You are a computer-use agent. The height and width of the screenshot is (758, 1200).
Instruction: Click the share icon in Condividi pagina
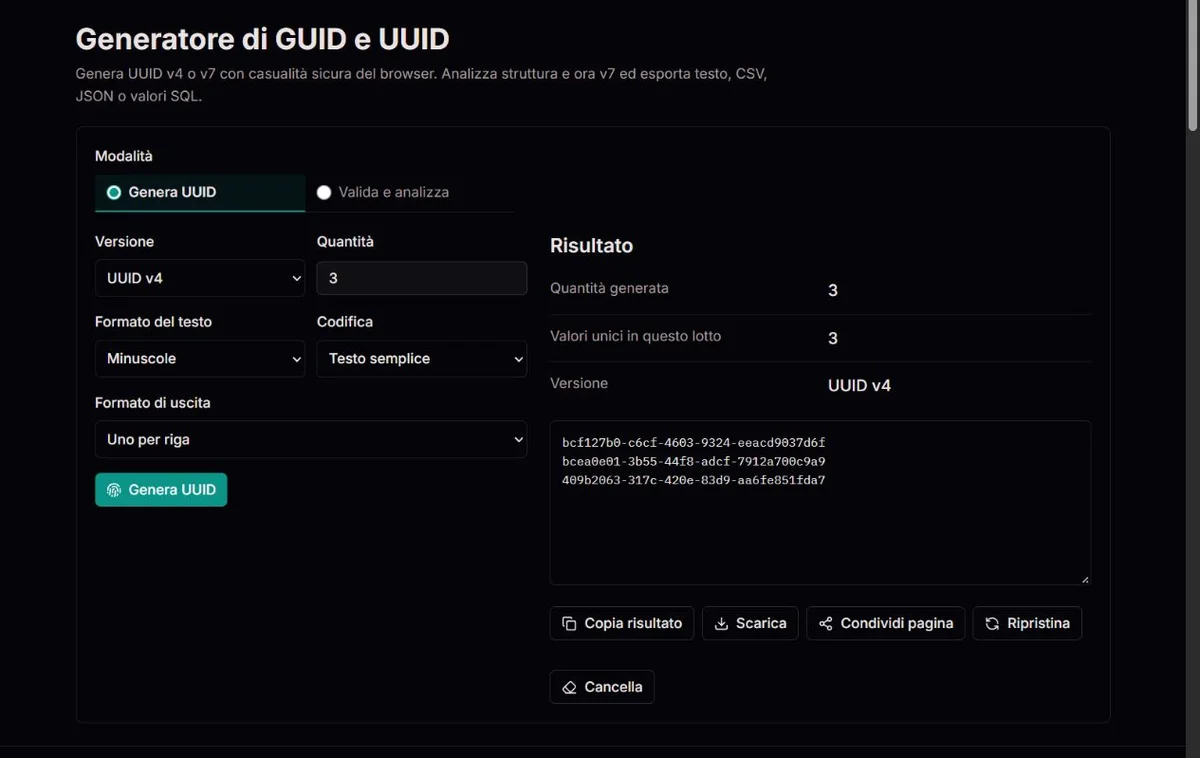pos(826,623)
